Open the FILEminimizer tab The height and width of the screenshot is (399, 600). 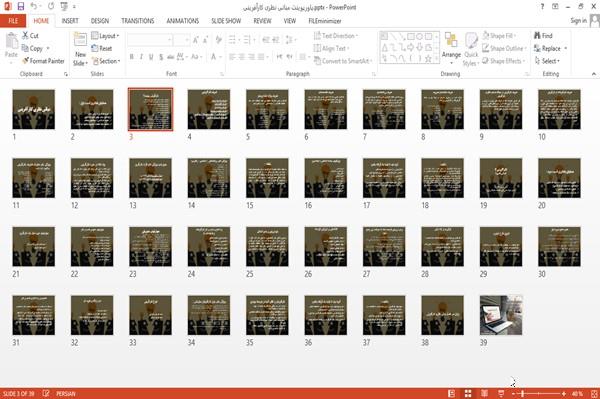point(324,21)
